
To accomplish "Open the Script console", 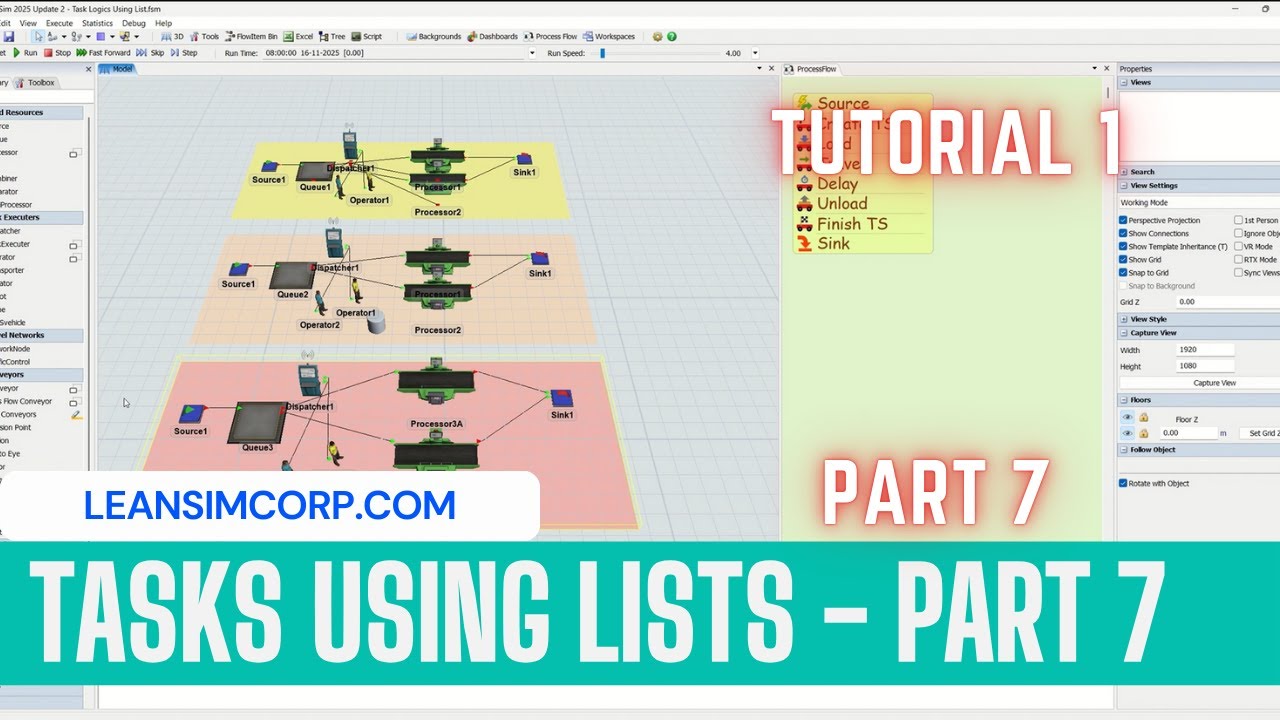I will coord(366,36).
